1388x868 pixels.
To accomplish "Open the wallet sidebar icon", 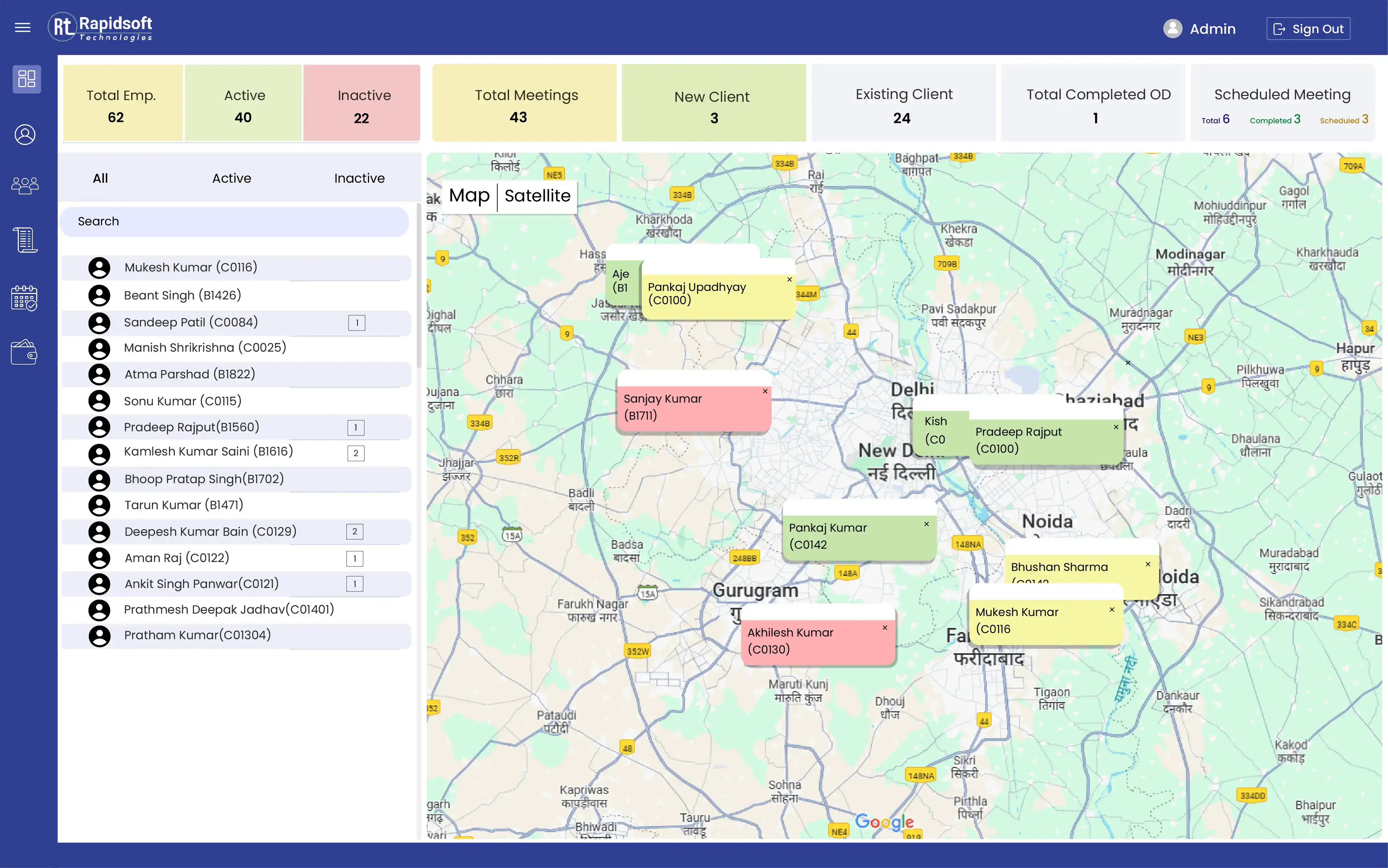I will coord(24,352).
